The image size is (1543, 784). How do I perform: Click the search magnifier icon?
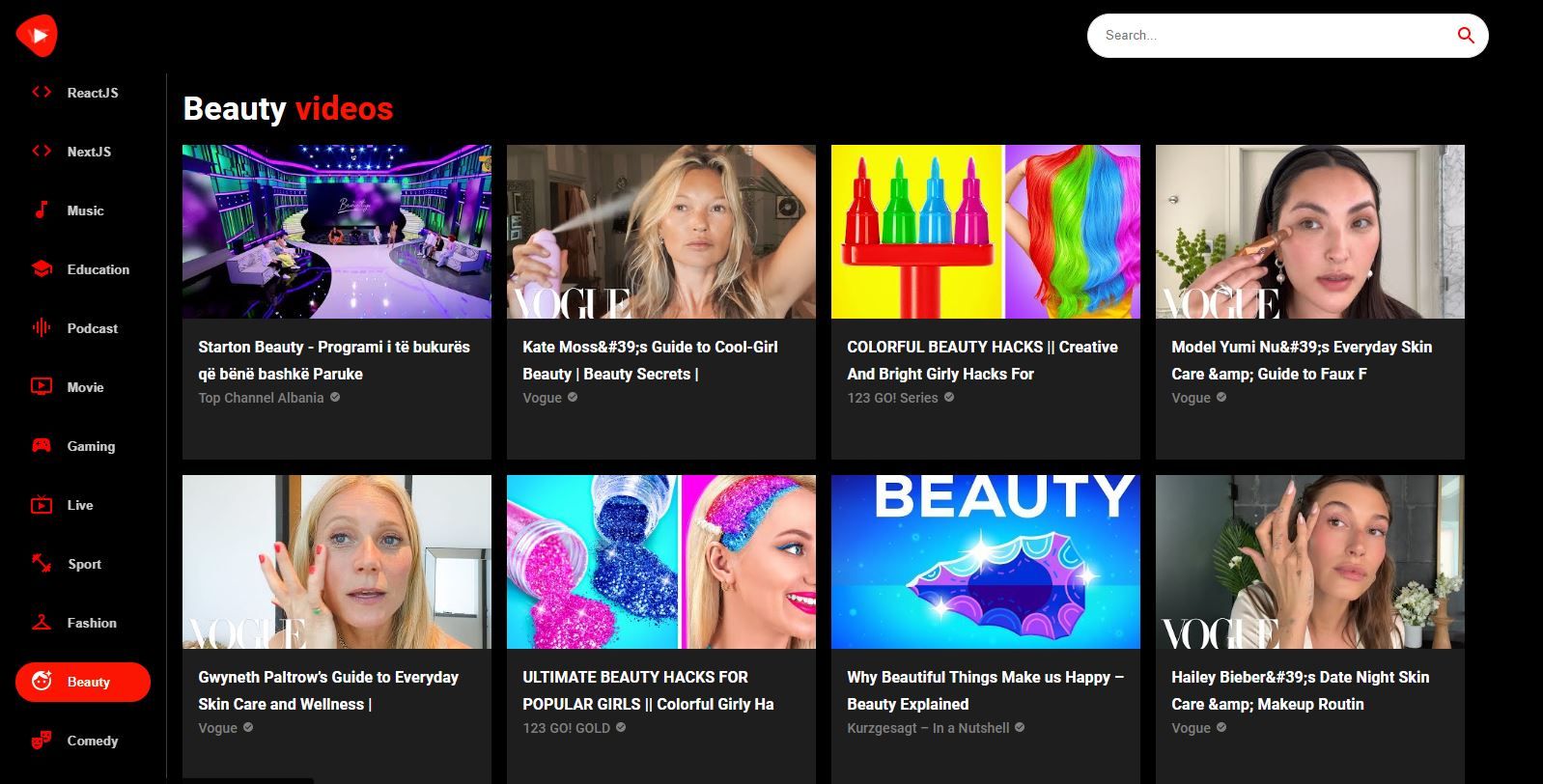[x=1465, y=36]
